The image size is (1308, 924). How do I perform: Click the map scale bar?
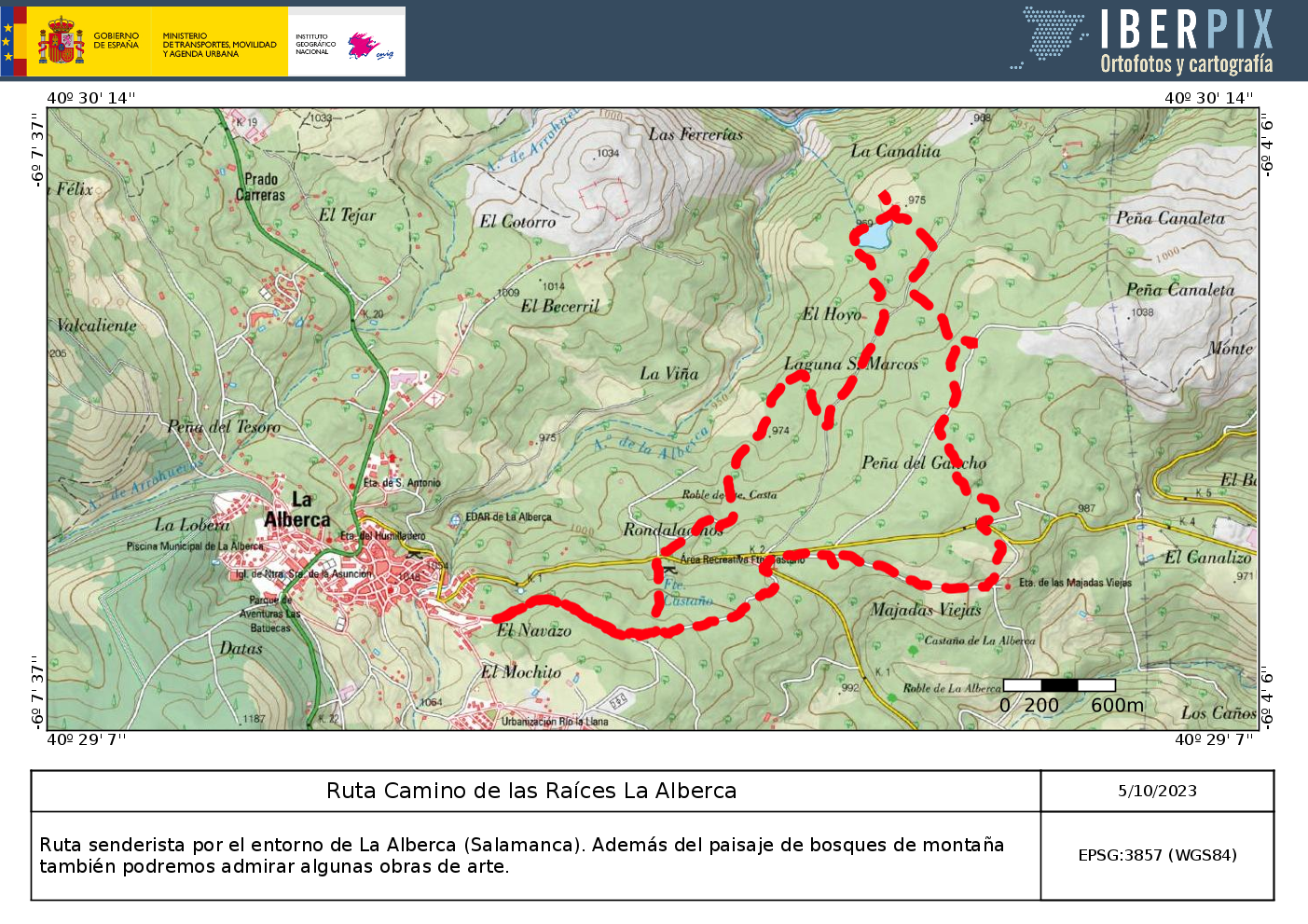point(1059,685)
